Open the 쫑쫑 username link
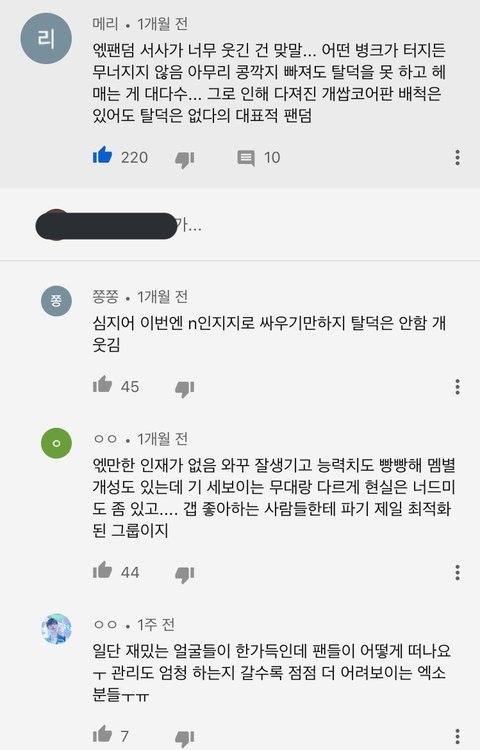 (x=105, y=297)
